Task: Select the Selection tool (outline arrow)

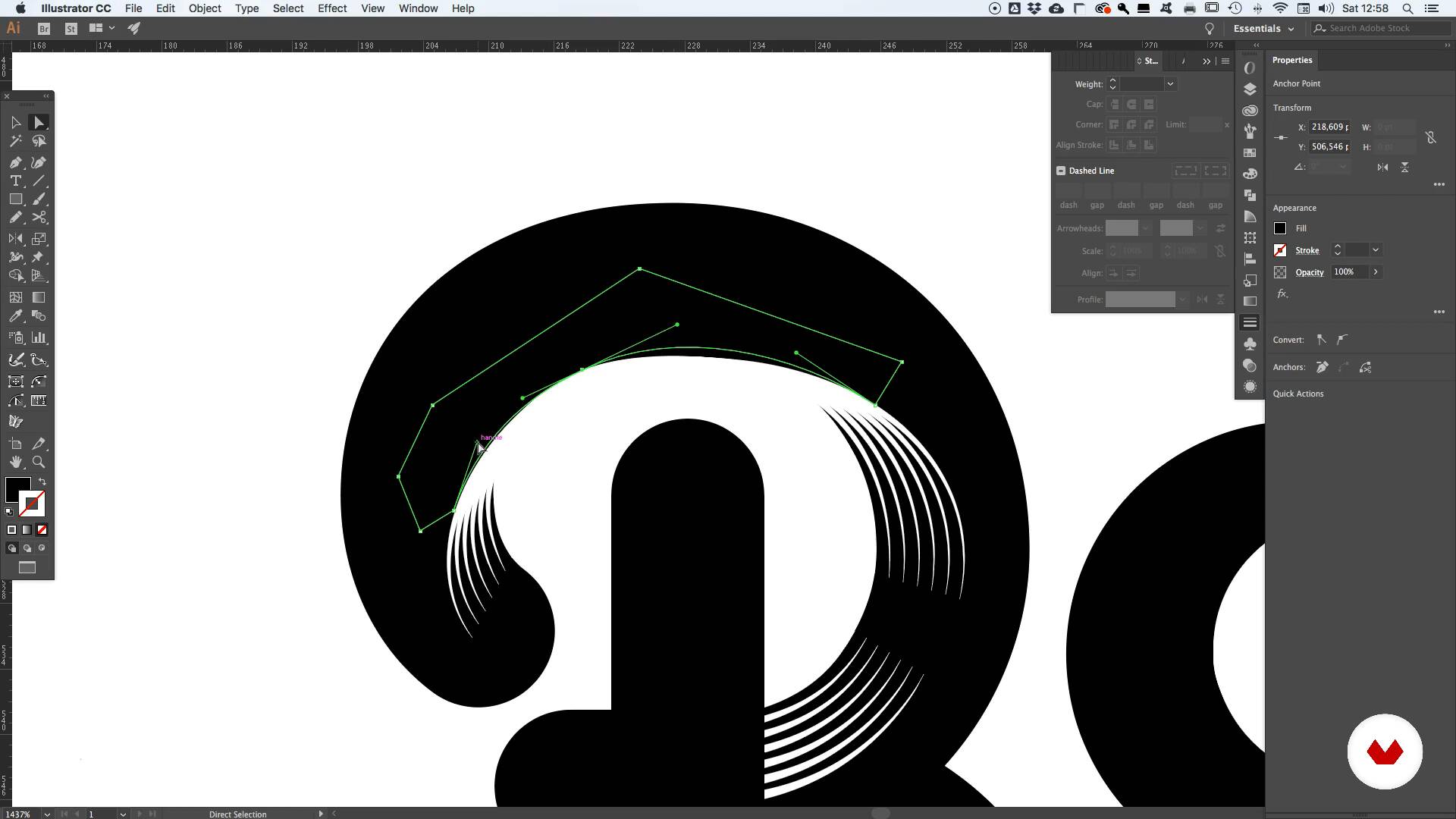Action: [x=16, y=122]
